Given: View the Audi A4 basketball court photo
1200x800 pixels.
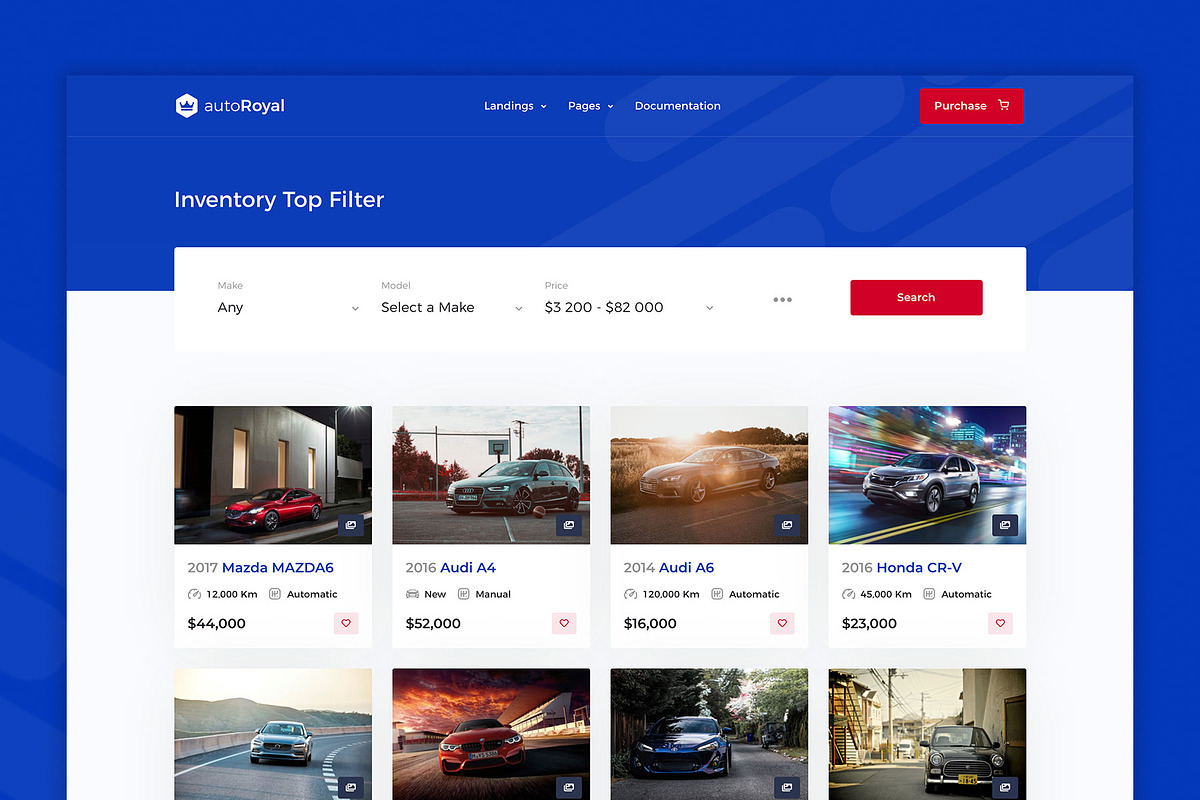Looking at the screenshot, I should pyautogui.click(x=491, y=475).
